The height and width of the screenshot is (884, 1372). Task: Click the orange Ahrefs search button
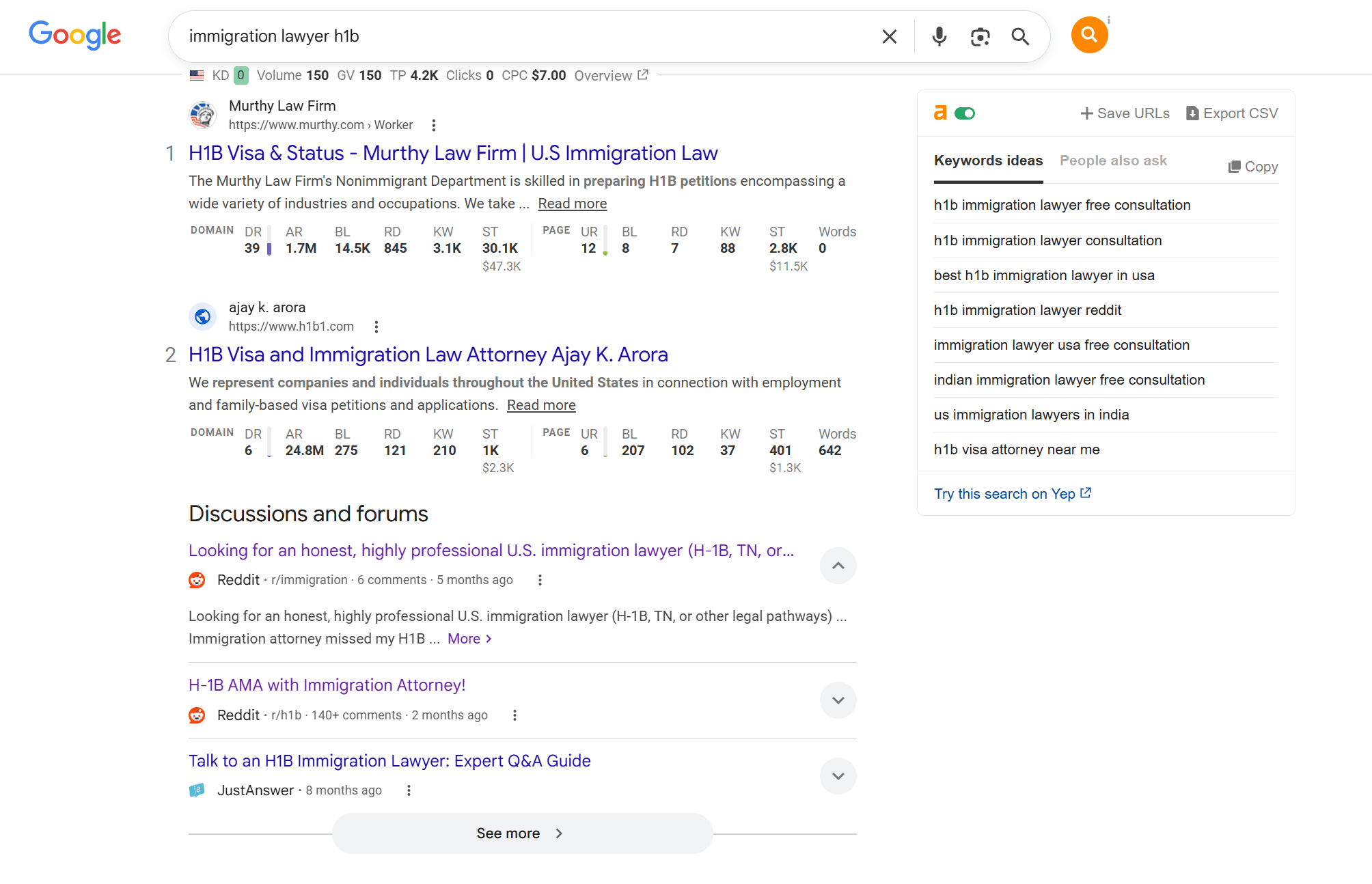(1089, 35)
